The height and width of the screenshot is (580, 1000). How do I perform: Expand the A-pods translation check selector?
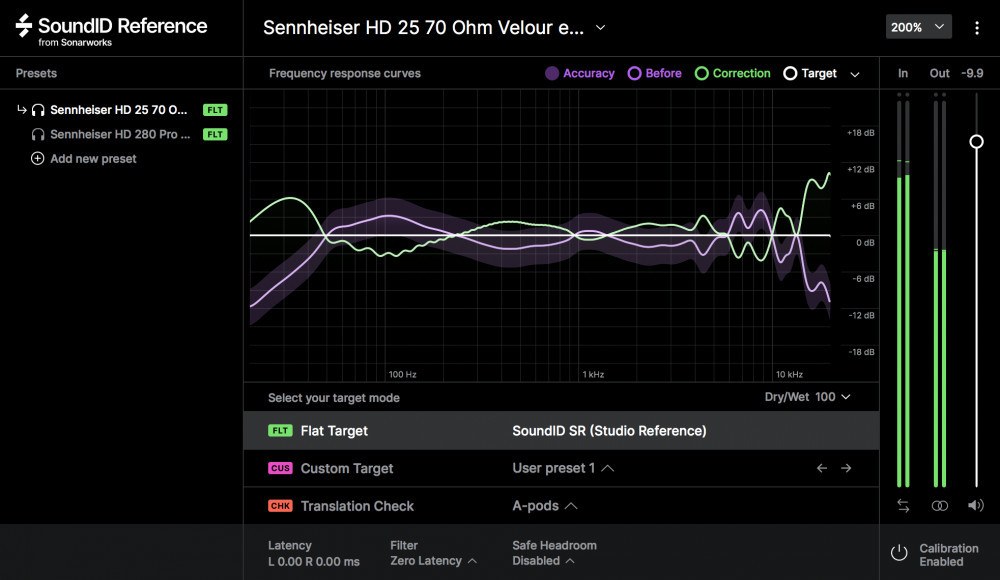click(x=545, y=506)
